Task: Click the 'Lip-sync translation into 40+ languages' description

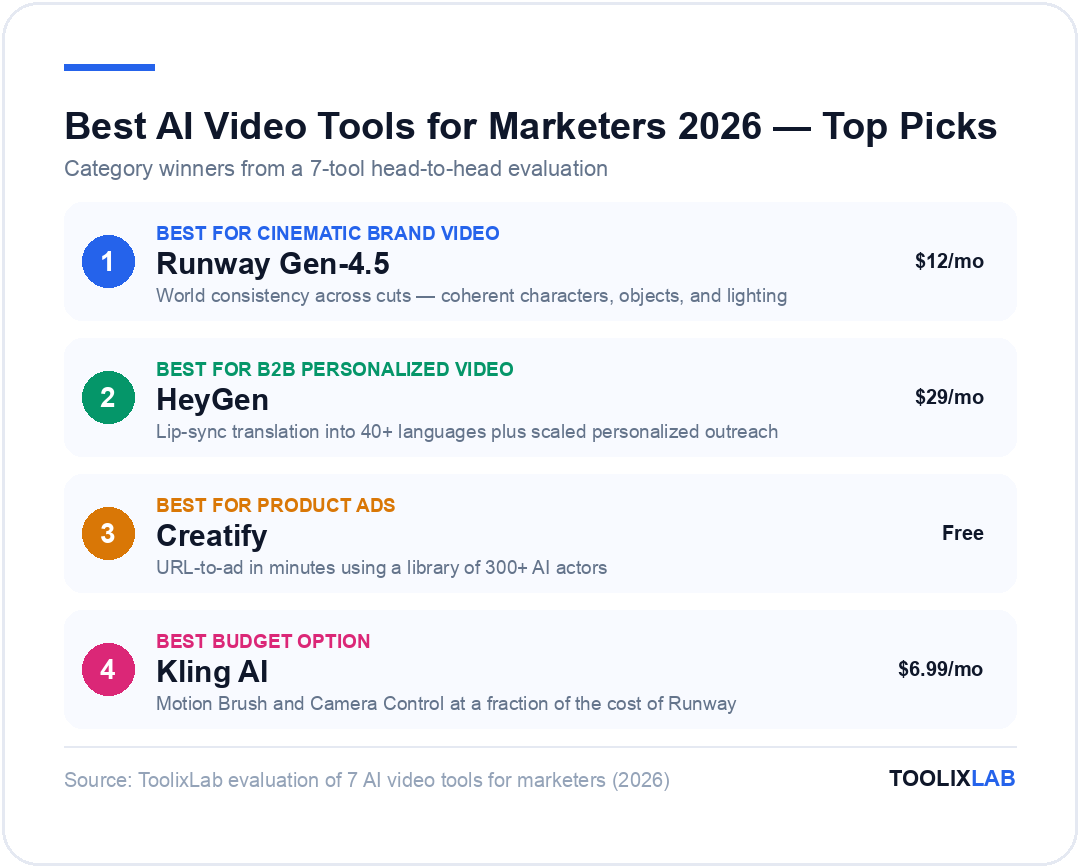Action: (x=467, y=432)
